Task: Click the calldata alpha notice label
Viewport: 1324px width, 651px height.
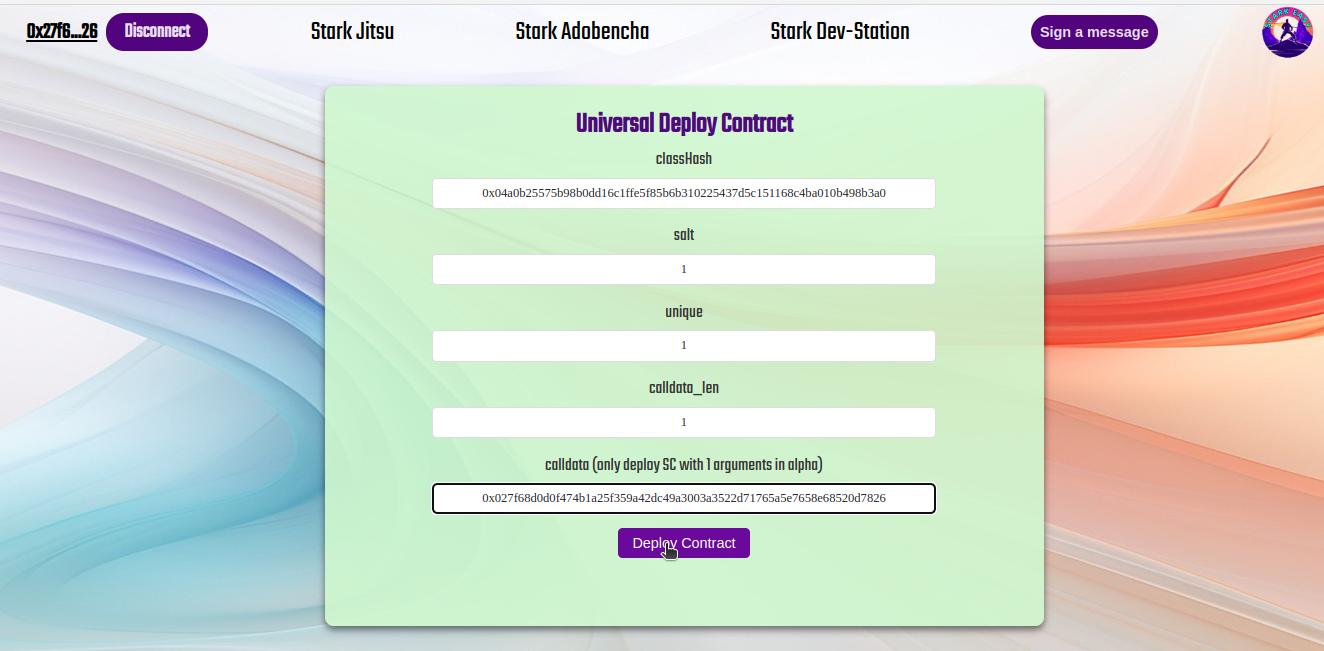Action: [x=684, y=465]
